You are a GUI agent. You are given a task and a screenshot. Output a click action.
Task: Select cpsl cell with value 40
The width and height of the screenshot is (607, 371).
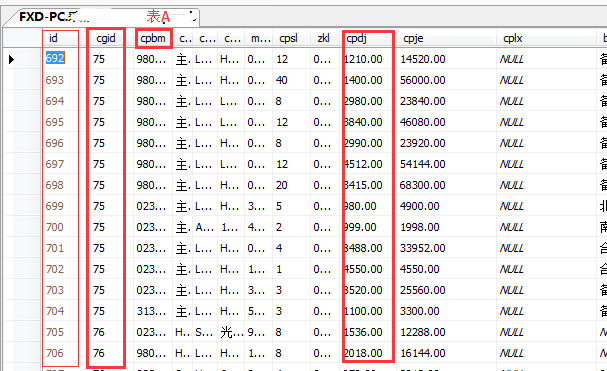[281, 80]
